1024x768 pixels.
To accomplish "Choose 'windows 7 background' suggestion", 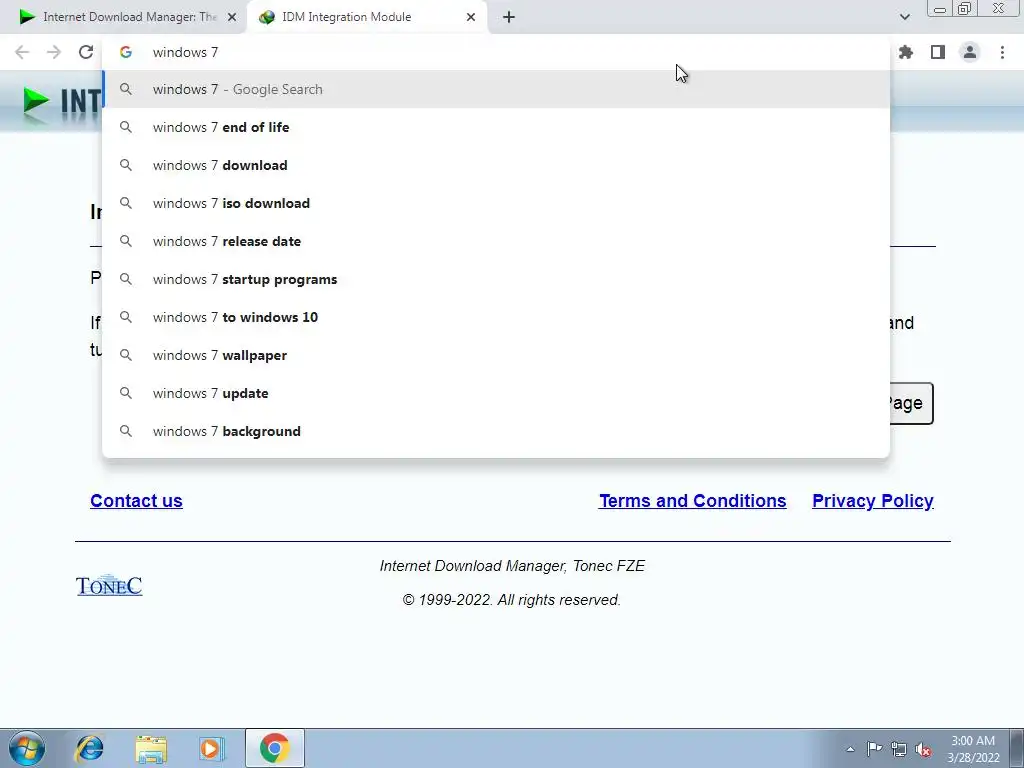I will click(x=496, y=431).
